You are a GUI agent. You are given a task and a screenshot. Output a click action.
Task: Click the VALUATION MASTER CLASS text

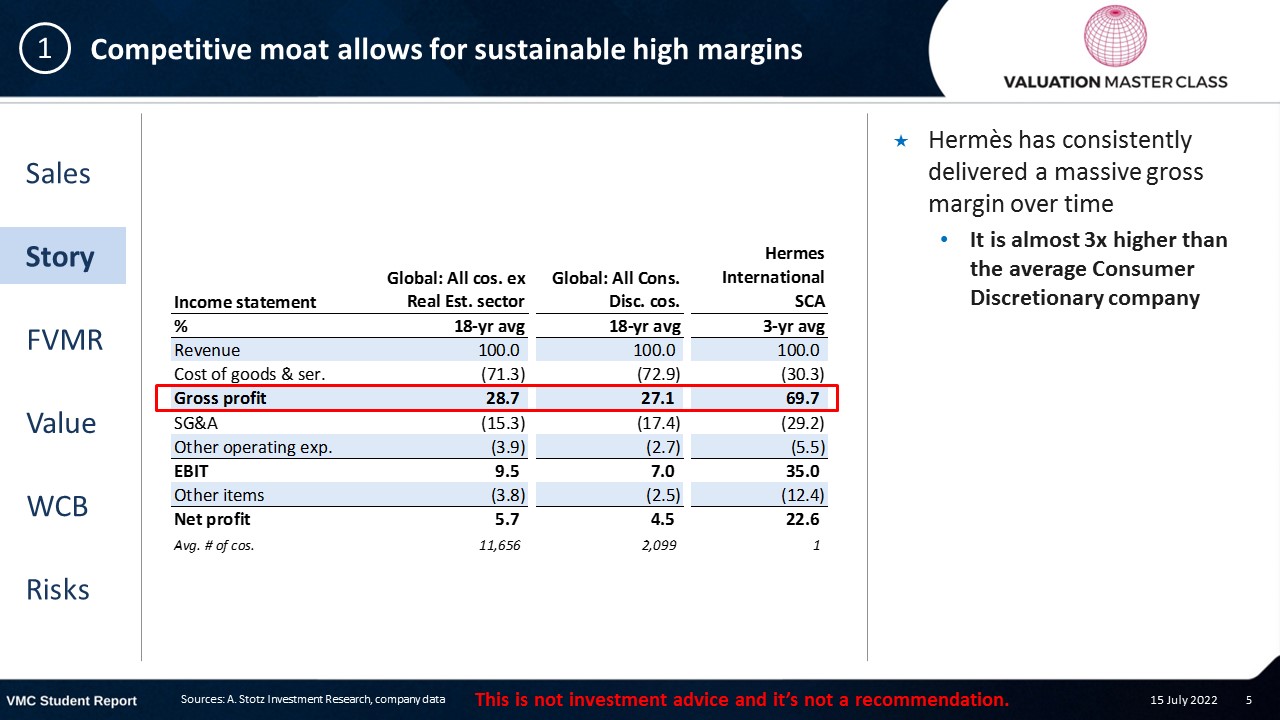(1115, 82)
